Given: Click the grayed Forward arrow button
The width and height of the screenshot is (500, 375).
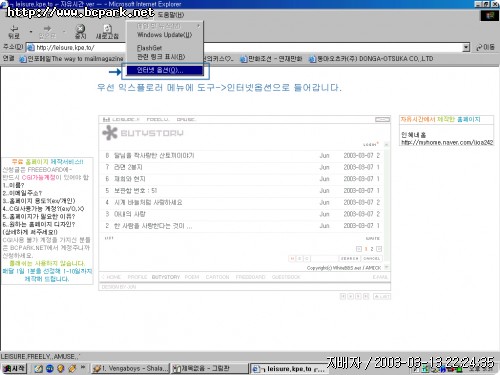Looking at the screenshot, I should [47, 32].
